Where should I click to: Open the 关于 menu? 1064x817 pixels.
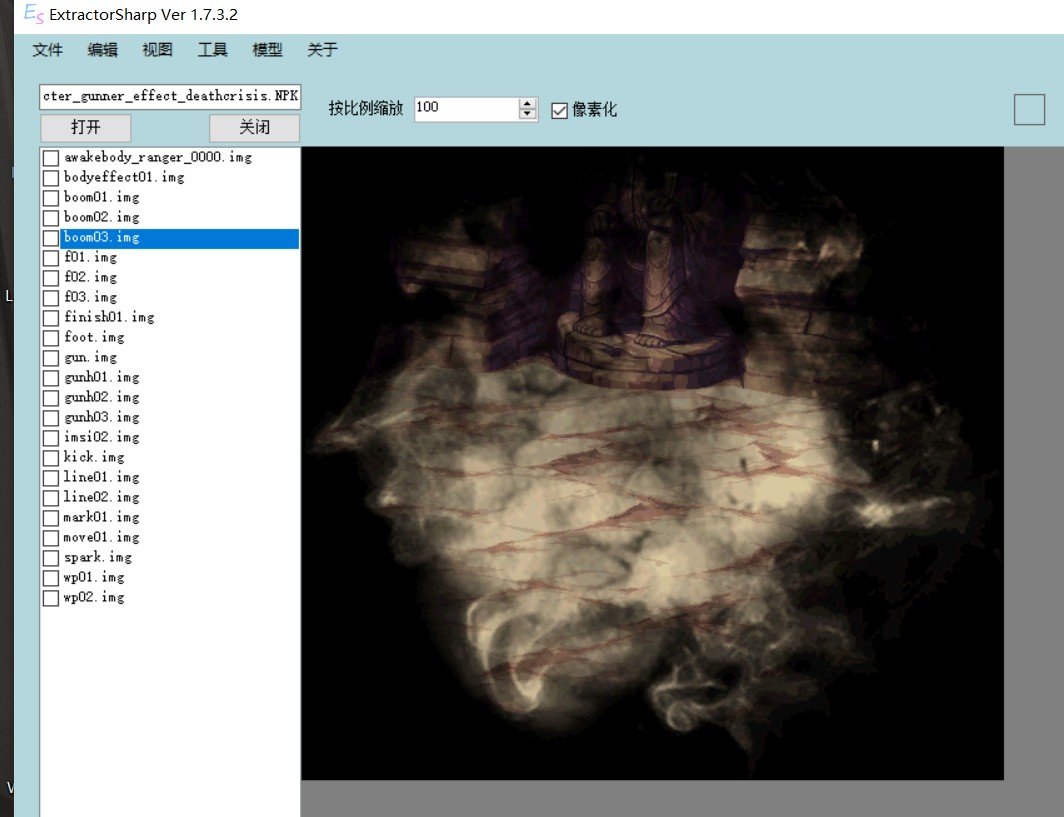(x=322, y=50)
